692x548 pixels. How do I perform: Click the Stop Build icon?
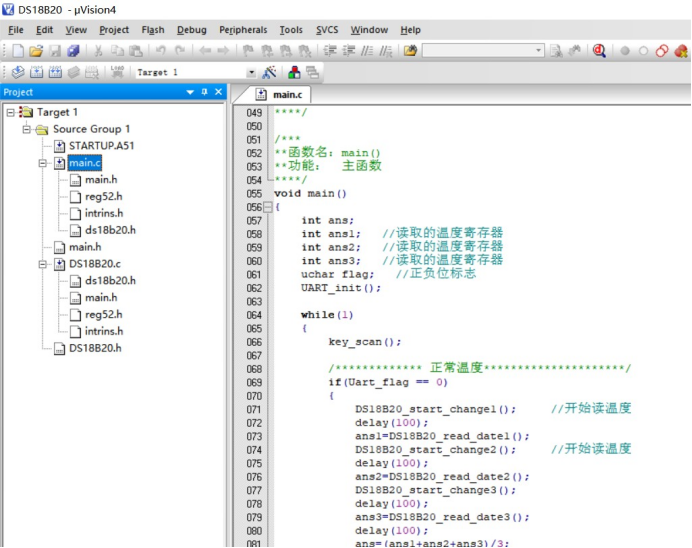pos(91,72)
